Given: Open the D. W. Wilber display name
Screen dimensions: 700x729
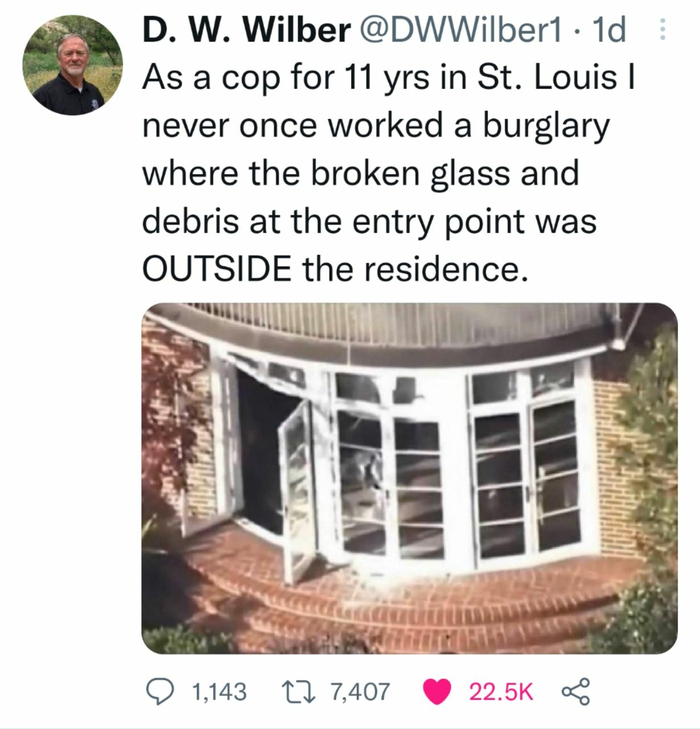Looking at the screenshot, I should coord(246,30).
